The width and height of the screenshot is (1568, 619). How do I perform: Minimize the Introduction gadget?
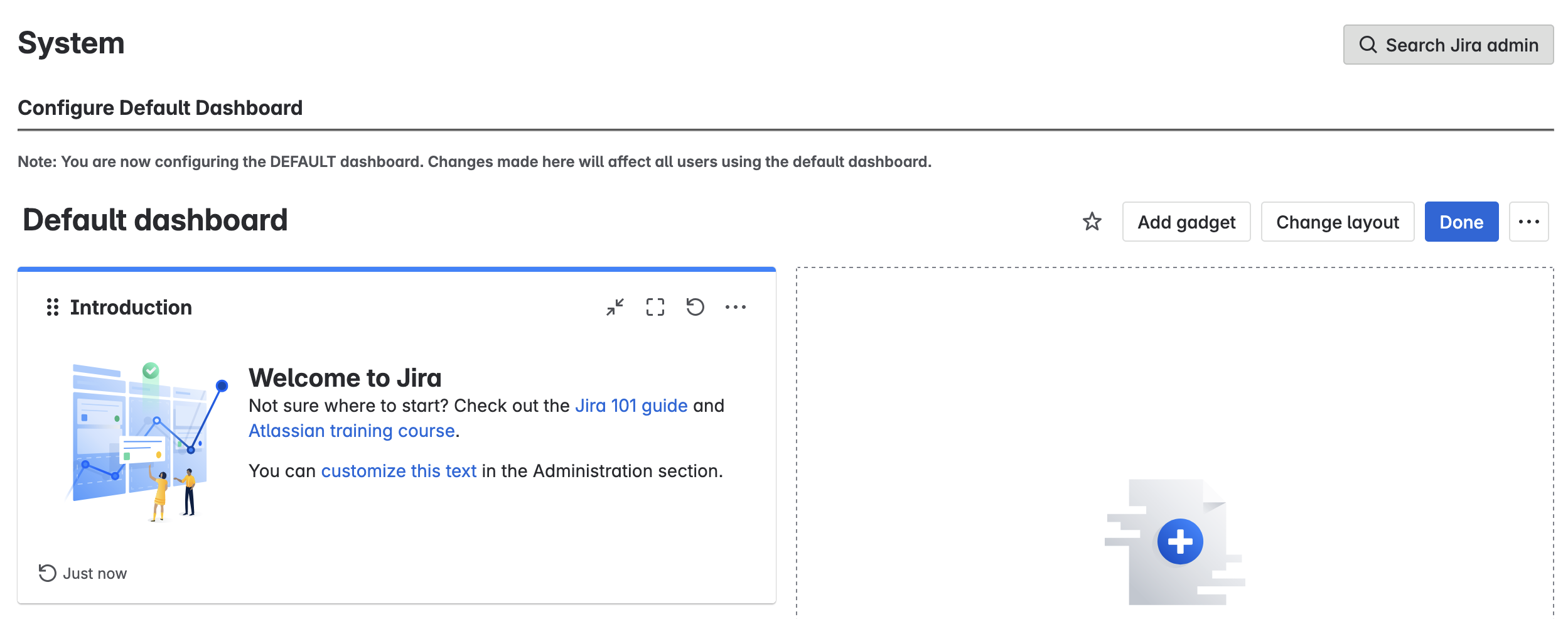click(615, 307)
